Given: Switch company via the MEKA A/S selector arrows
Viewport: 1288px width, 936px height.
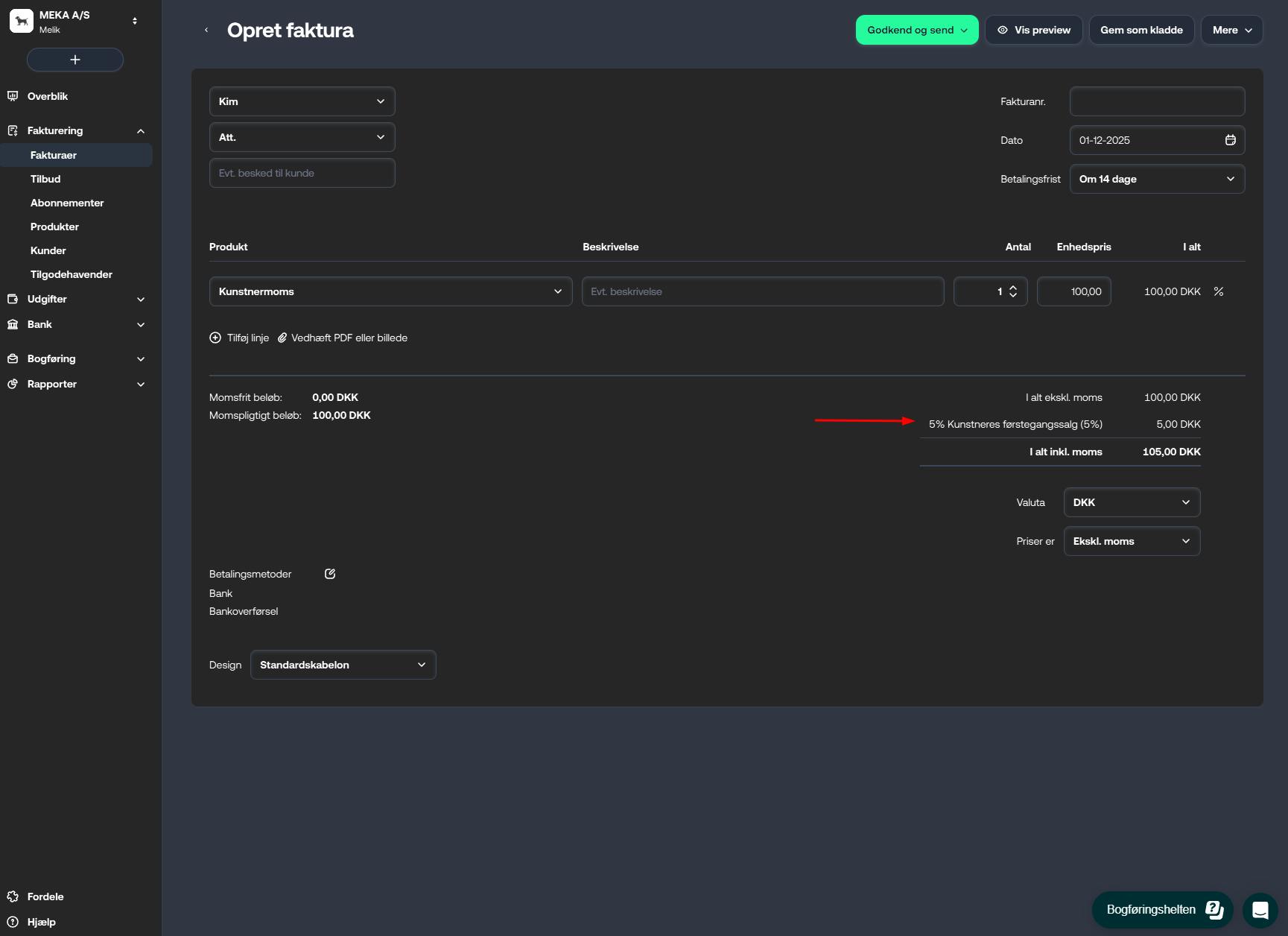Looking at the screenshot, I should point(135,21).
